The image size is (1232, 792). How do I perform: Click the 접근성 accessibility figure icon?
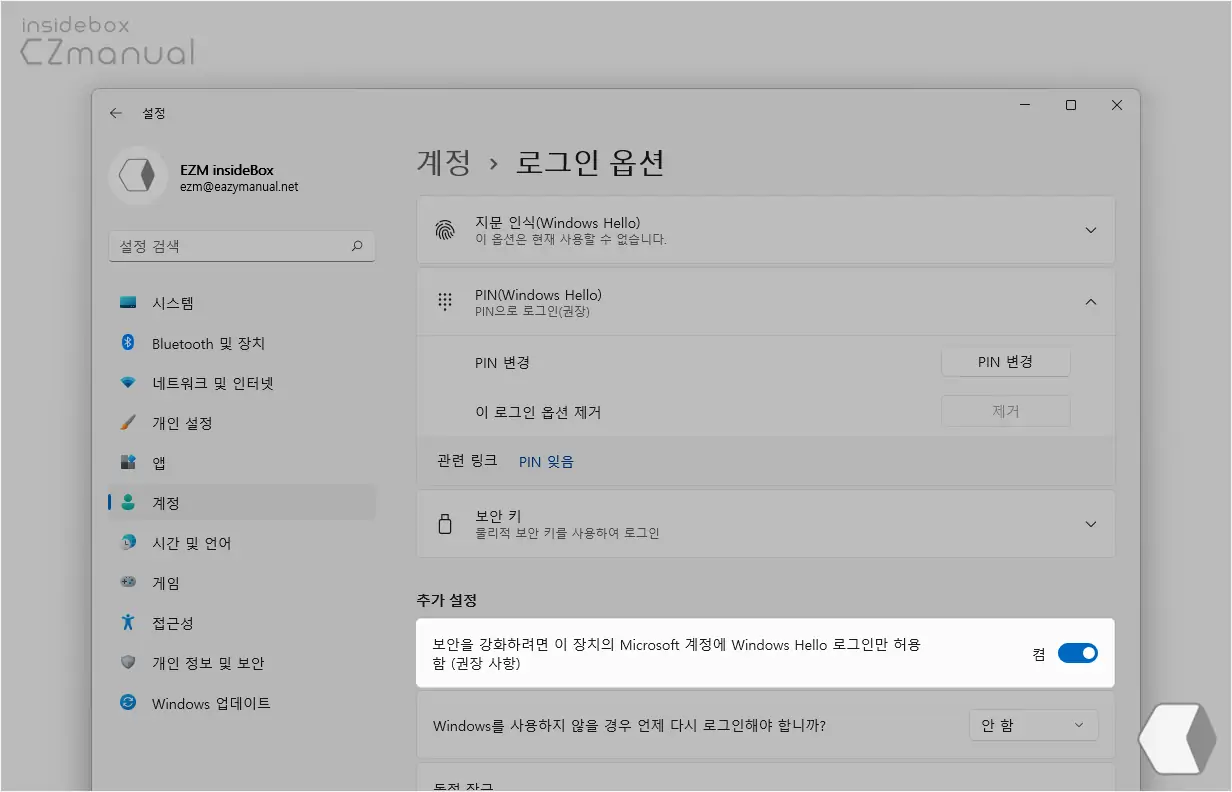[x=128, y=623]
